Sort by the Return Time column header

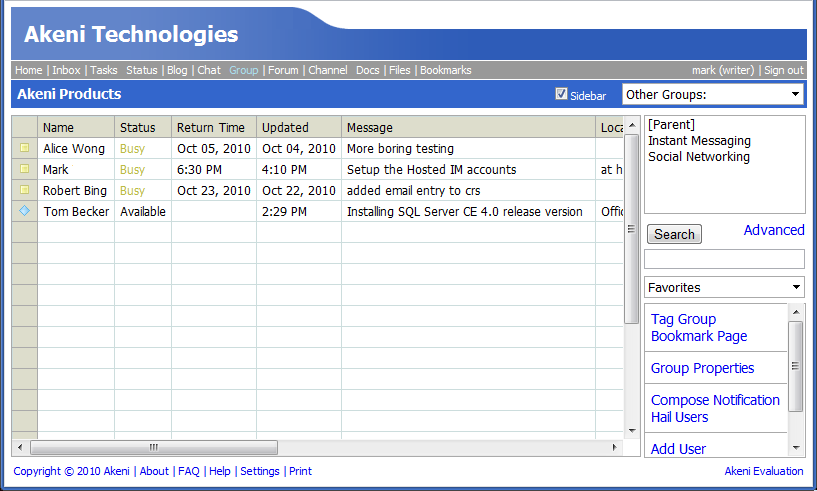point(210,128)
